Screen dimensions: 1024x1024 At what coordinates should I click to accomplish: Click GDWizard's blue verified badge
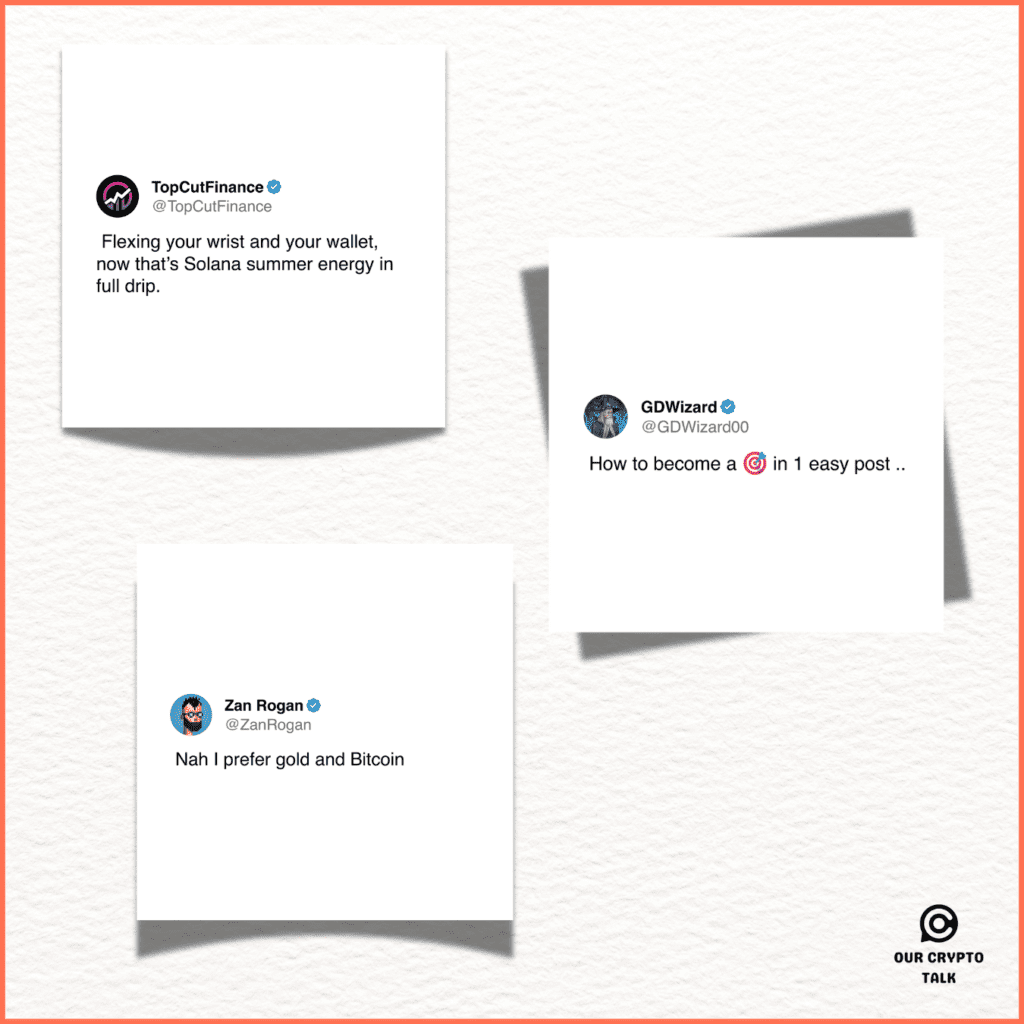coord(728,407)
